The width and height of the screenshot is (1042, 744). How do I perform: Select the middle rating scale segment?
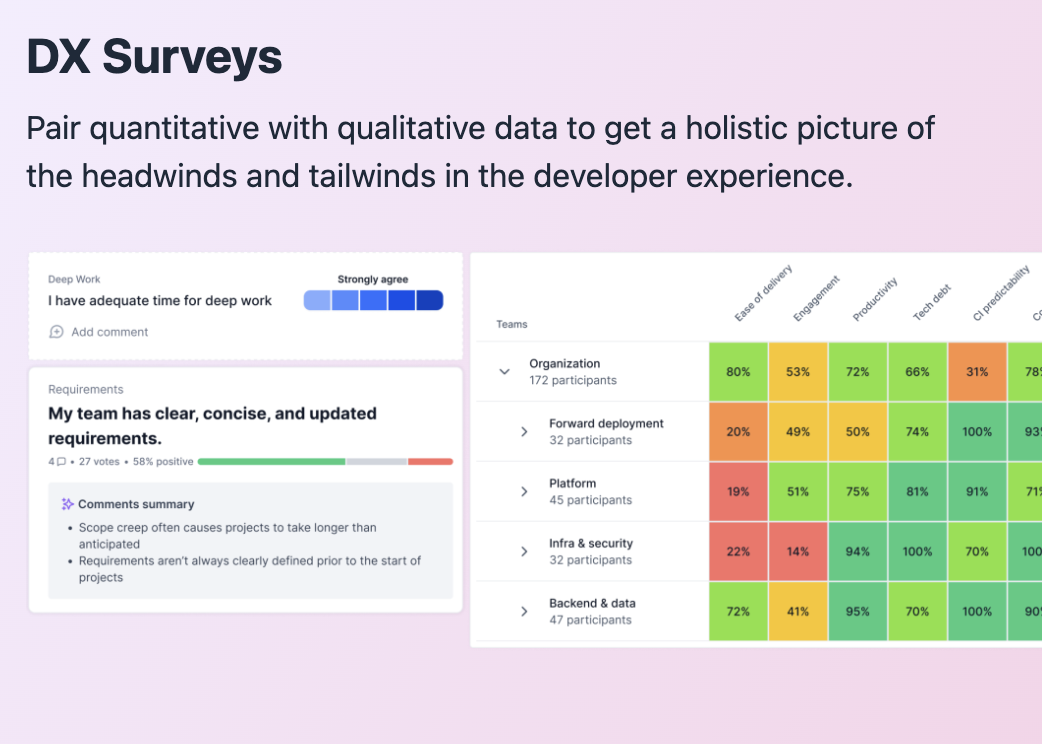click(x=373, y=301)
